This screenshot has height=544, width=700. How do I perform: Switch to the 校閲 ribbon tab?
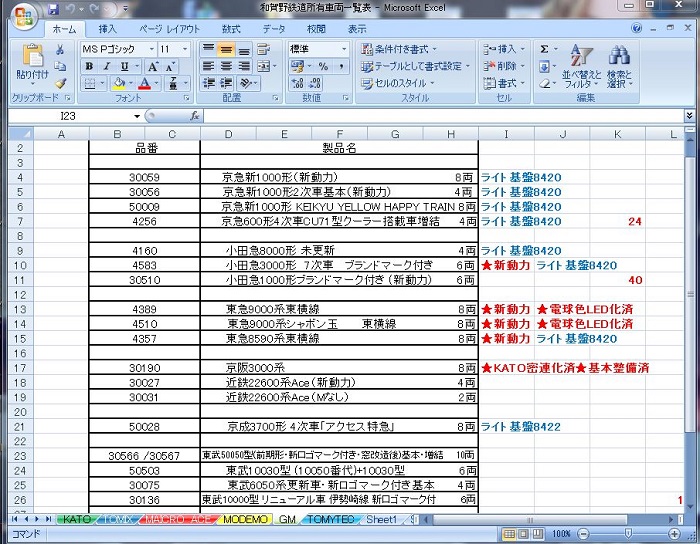pos(316,29)
